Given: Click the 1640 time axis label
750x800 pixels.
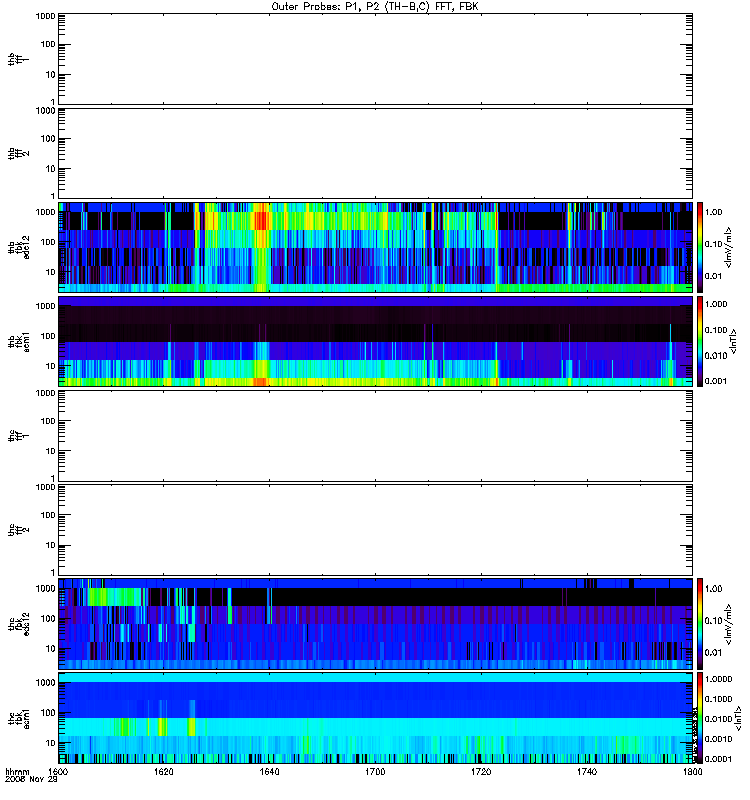Looking at the screenshot, I should click(x=269, y=772).
